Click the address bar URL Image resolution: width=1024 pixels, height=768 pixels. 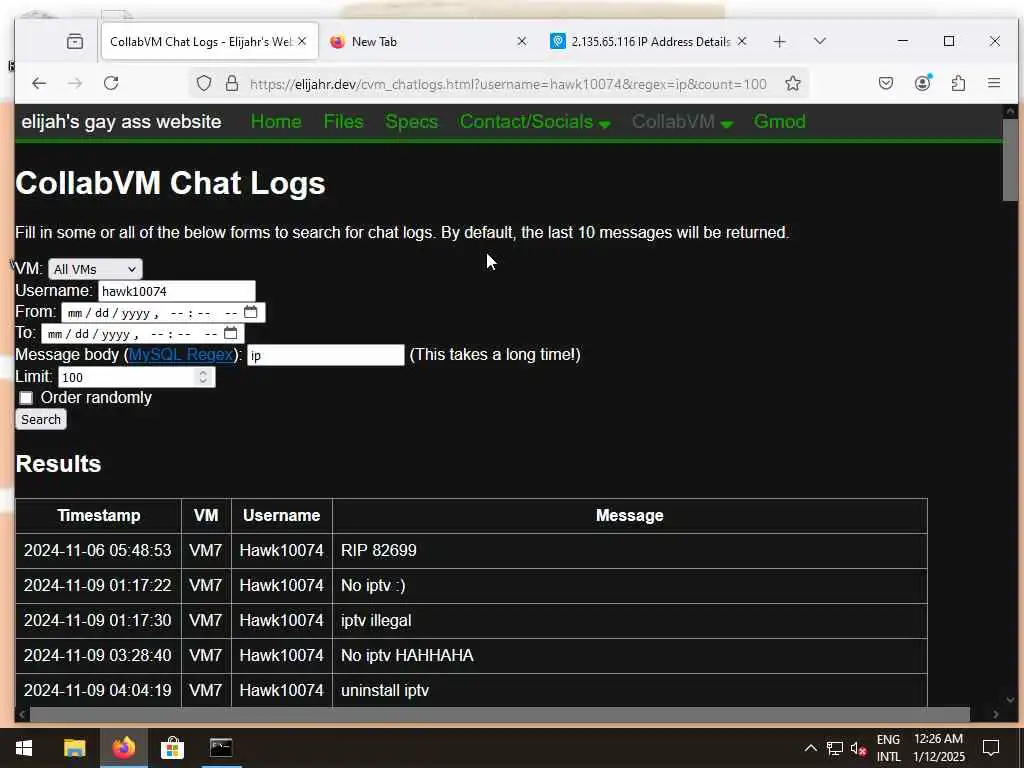point(508,84)
